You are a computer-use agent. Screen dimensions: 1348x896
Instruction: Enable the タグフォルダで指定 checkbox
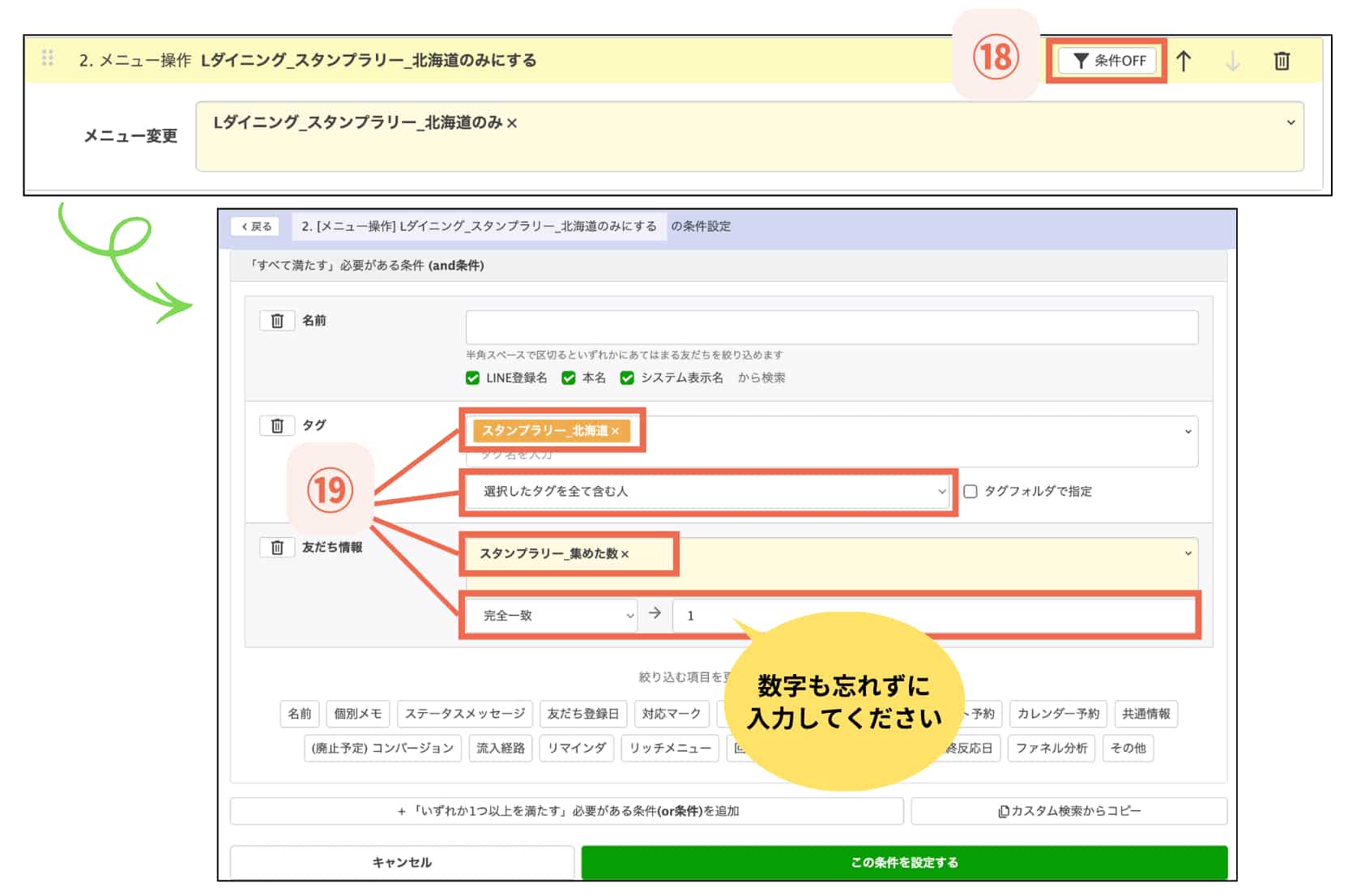(x=969, y=491)
